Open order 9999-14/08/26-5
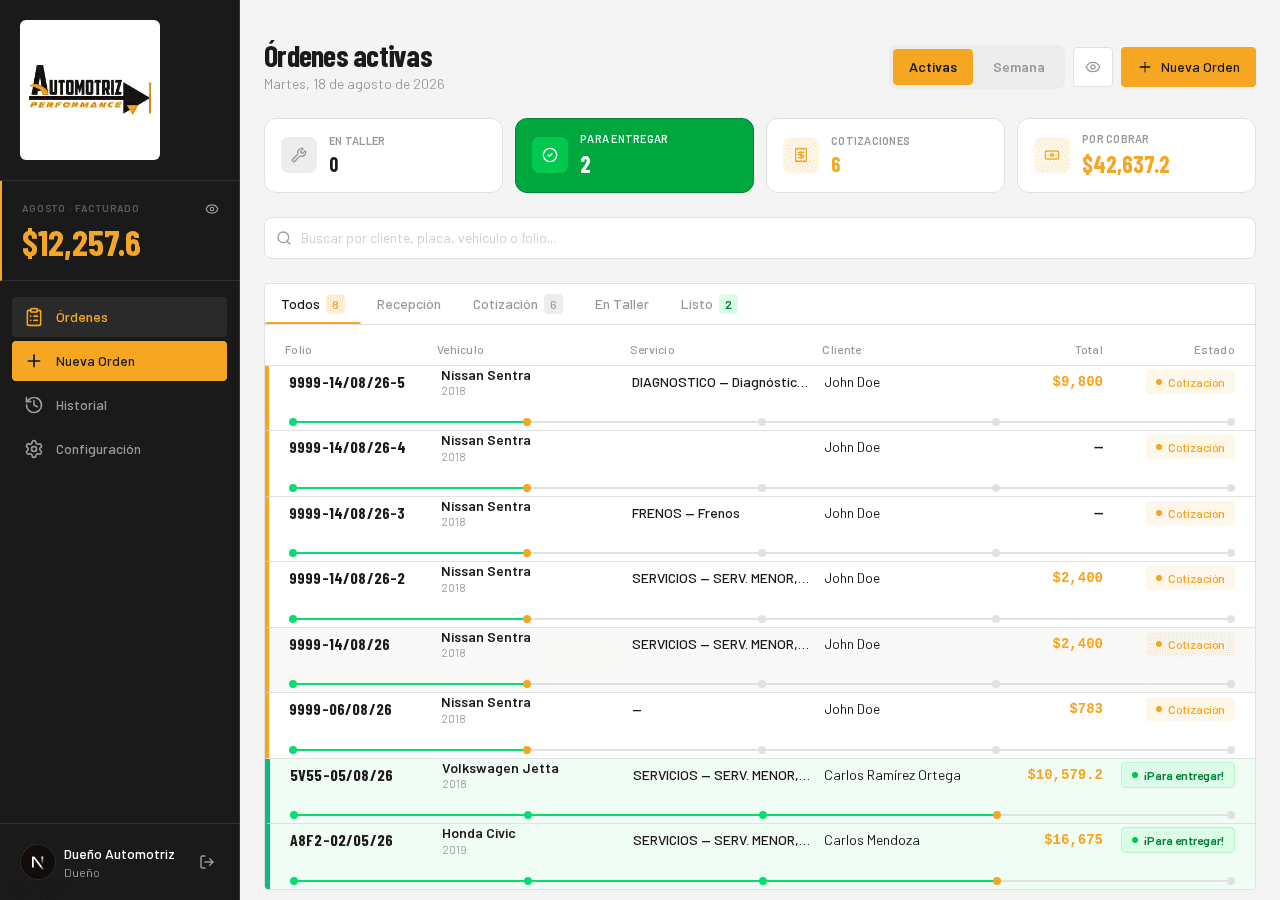This screenshot has height=900, width=1280. tap(760, 398)
